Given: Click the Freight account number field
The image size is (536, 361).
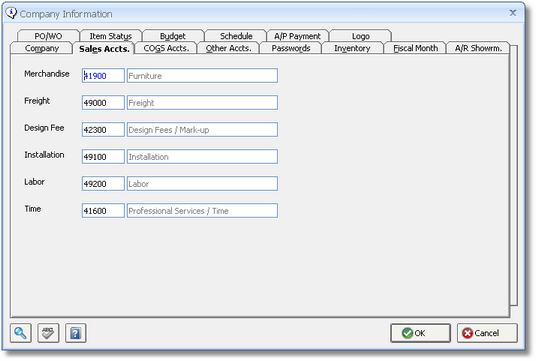Looking at the screenshot, I should point(103,103).
